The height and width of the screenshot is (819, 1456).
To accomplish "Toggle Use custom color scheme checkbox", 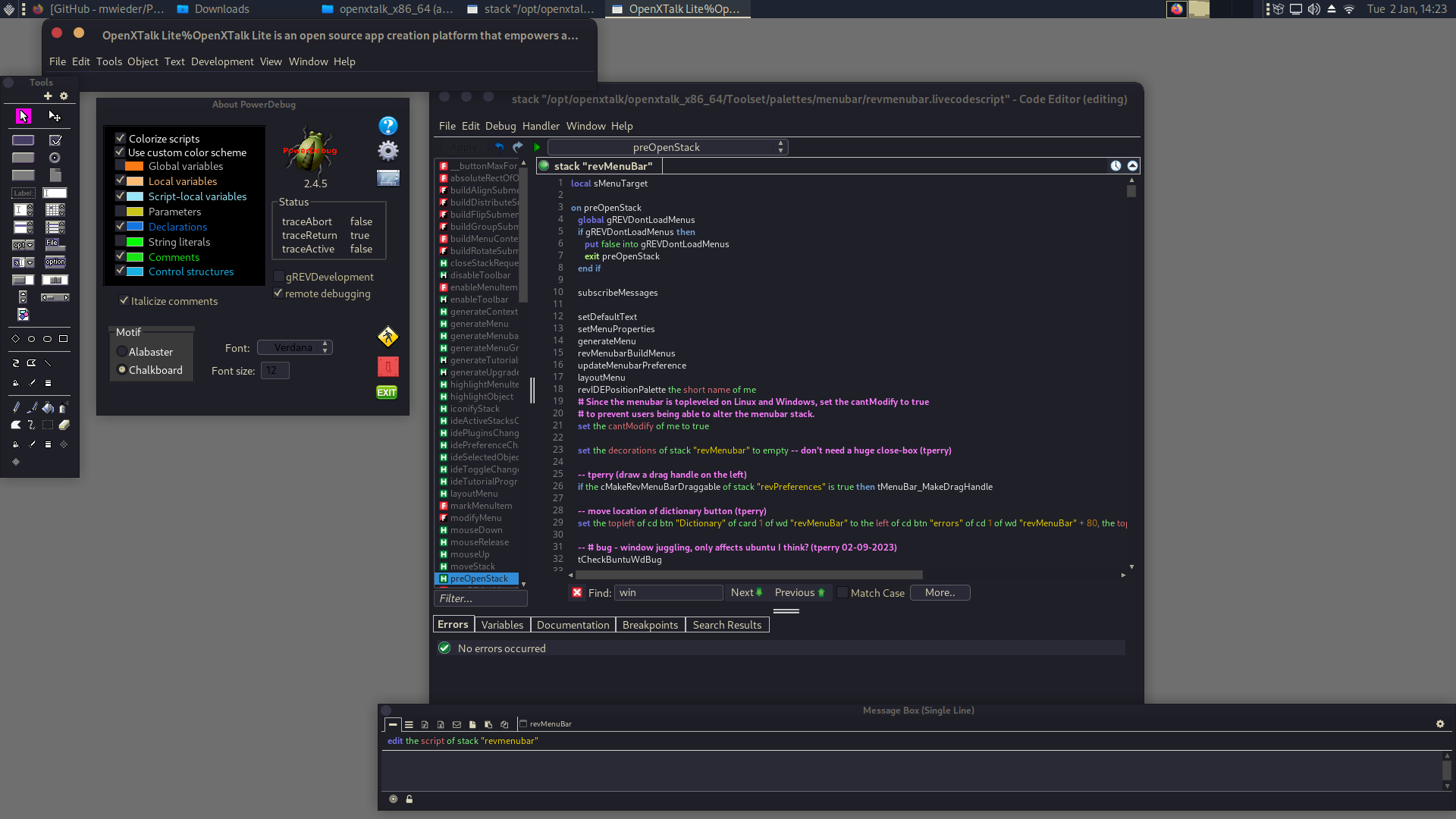I will click(x=120, y=152).
